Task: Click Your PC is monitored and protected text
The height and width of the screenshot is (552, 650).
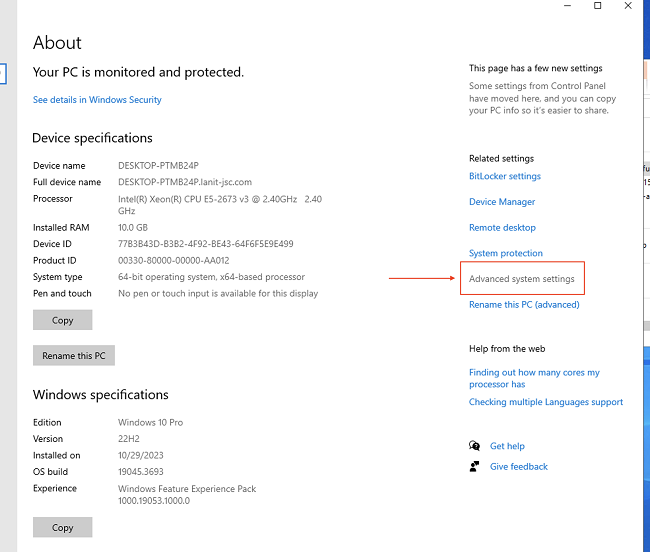Action: coord(138,72)
